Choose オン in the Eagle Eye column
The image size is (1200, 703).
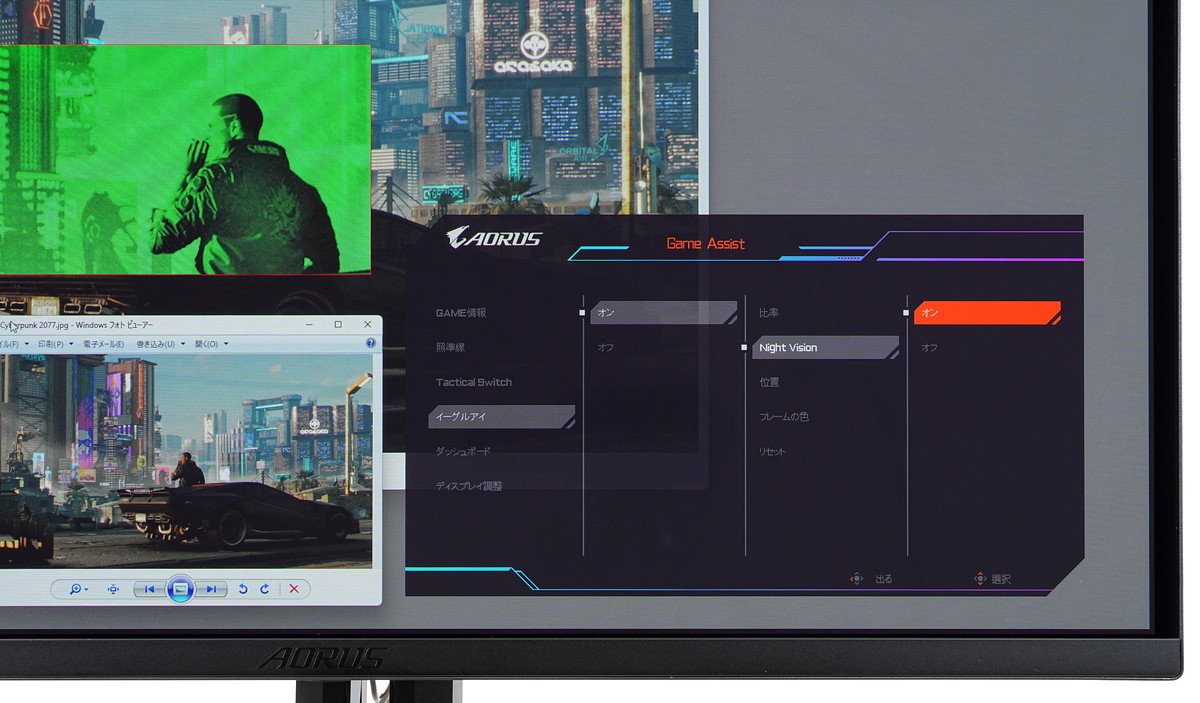pyautogui.click(x=664, y=313)
